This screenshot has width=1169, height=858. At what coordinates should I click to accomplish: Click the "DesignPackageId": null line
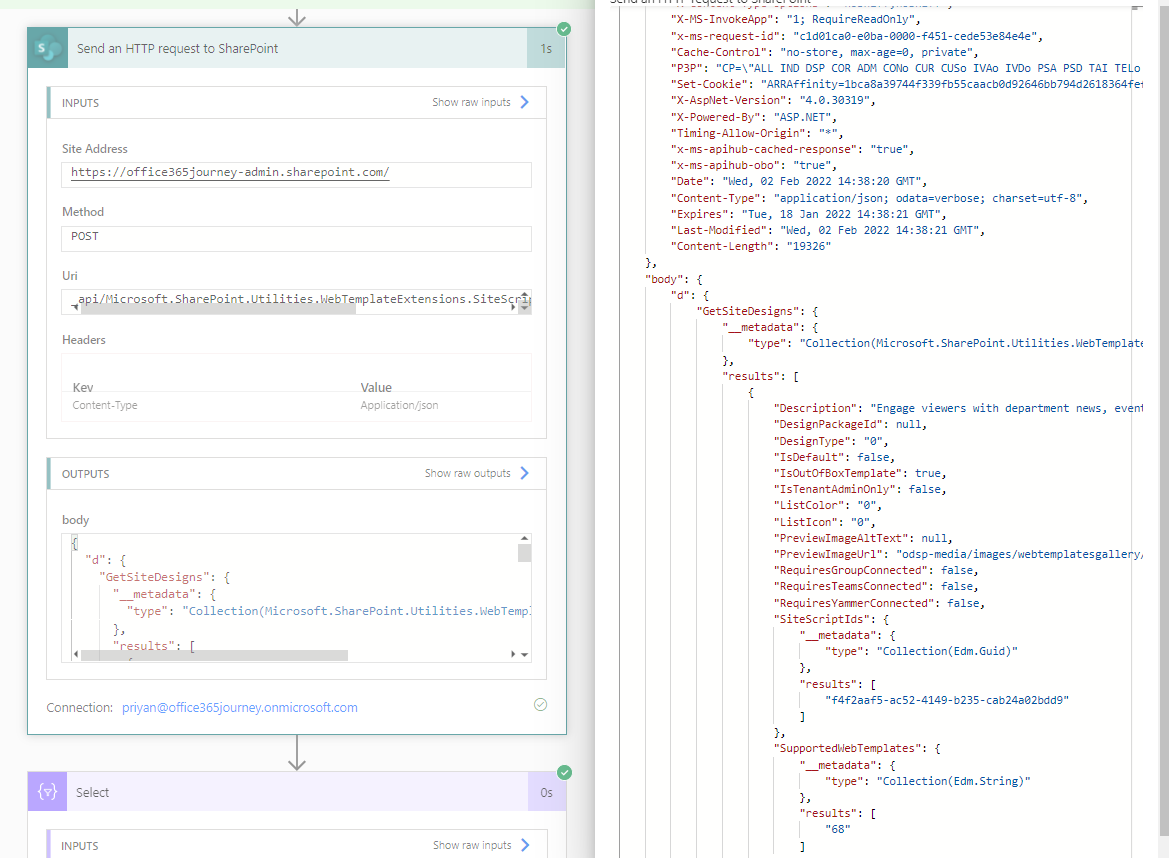(x=851, y=424)
